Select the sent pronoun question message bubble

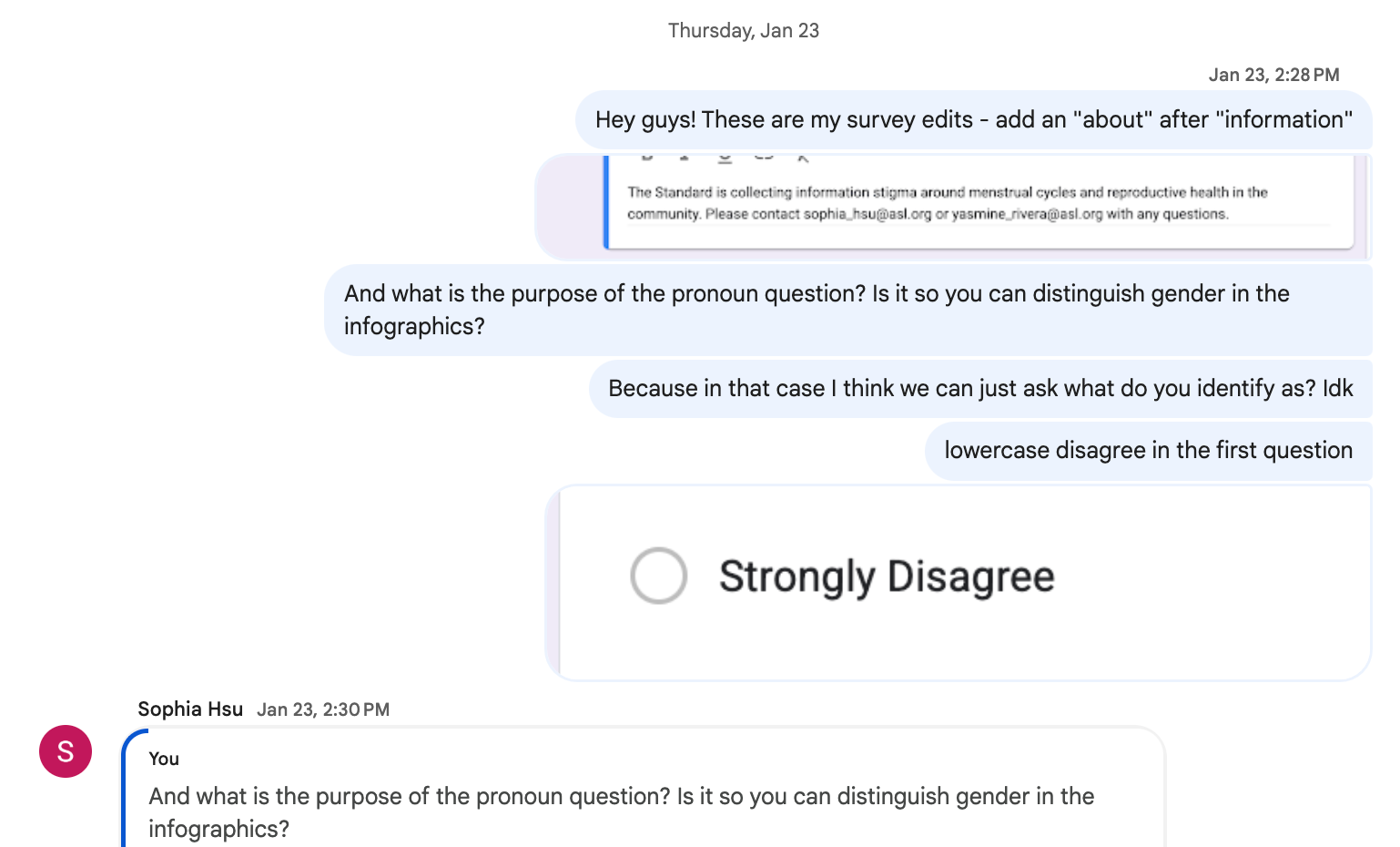847,310
